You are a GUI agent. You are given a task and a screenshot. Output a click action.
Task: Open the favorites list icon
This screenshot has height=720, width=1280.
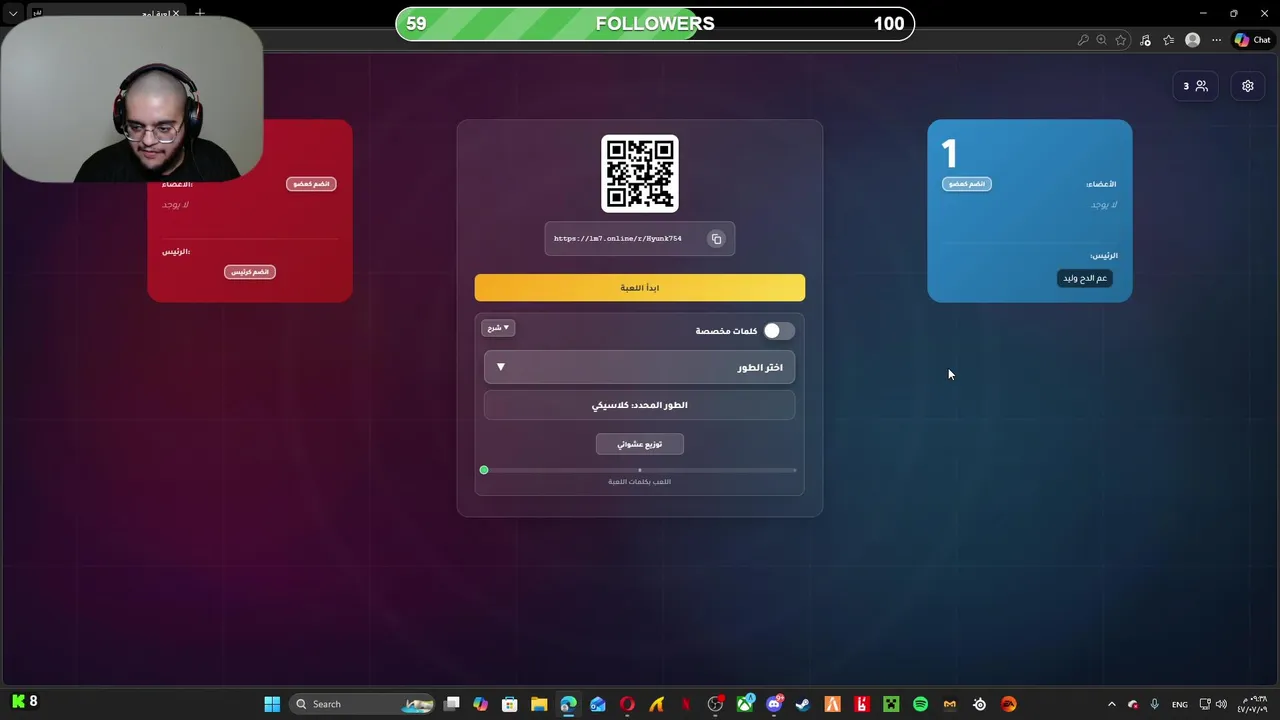(1168, 40)
